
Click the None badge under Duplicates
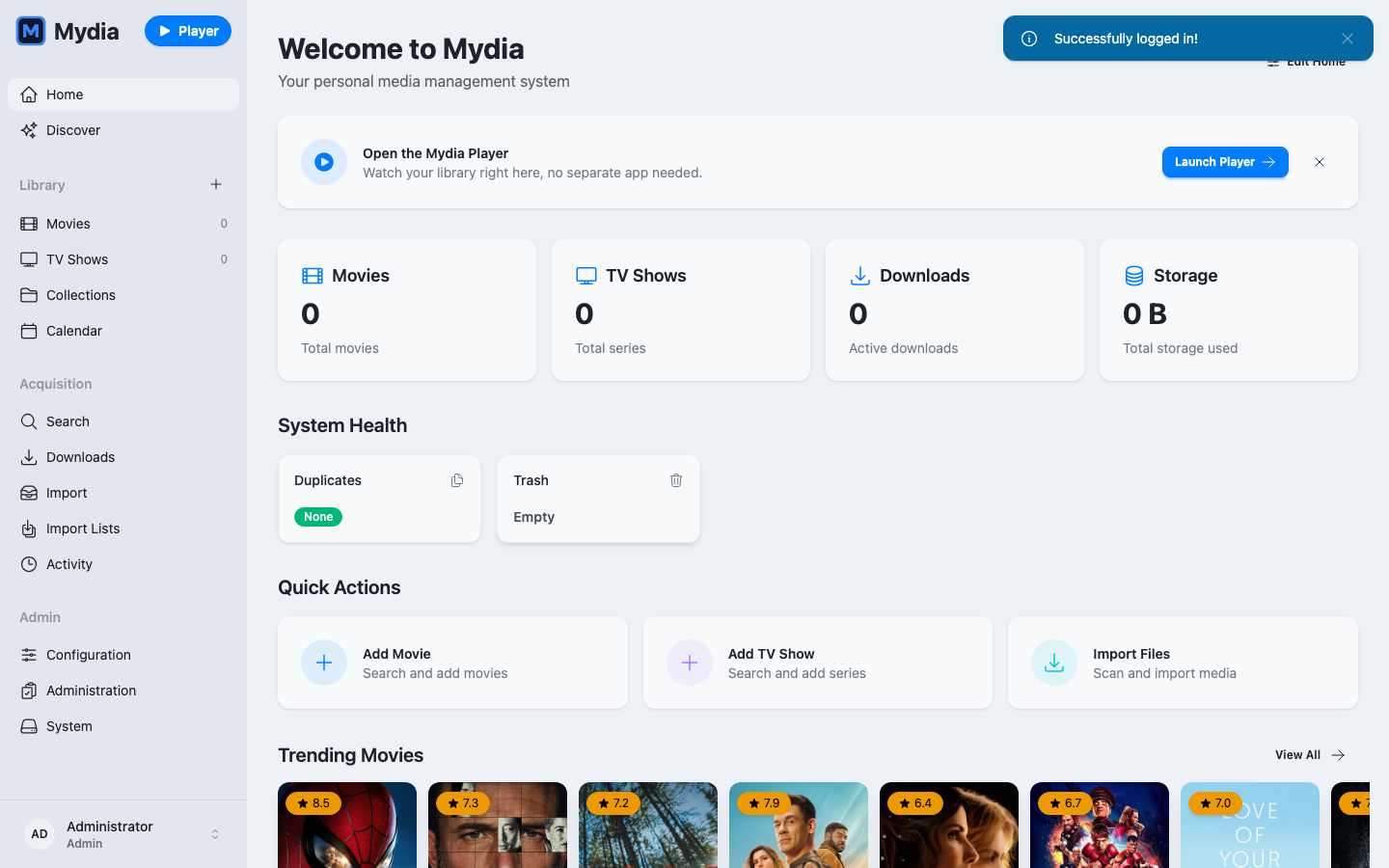[x=318, y=517]
